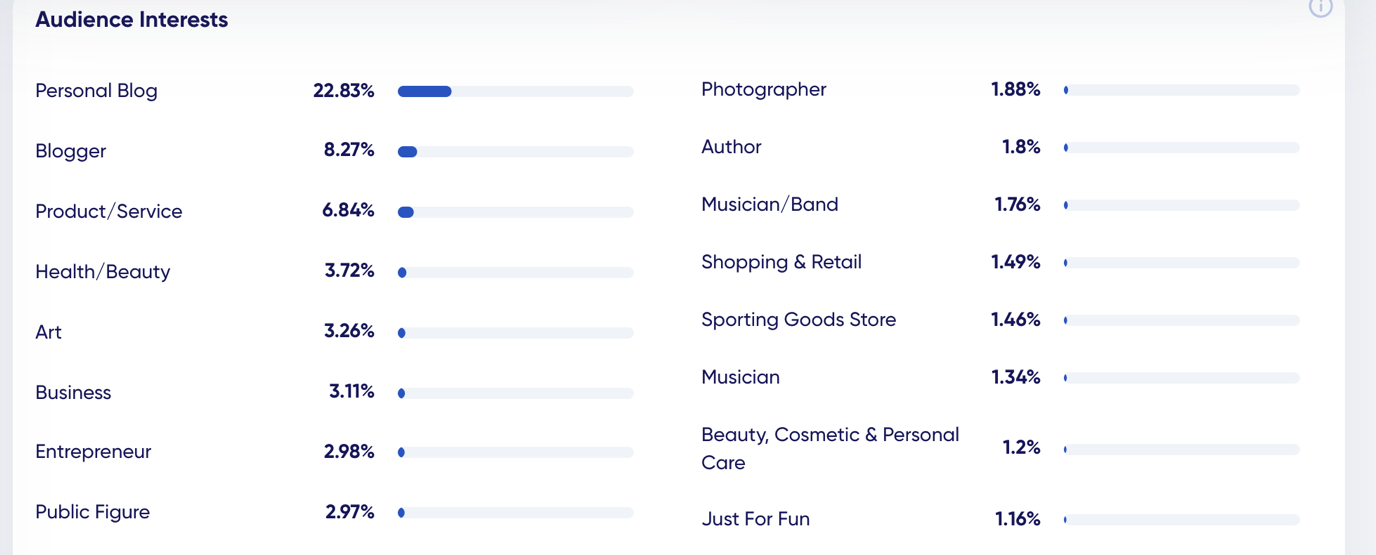Click the Business interest label
This screenshot has height=555, width=1376.
73,392
